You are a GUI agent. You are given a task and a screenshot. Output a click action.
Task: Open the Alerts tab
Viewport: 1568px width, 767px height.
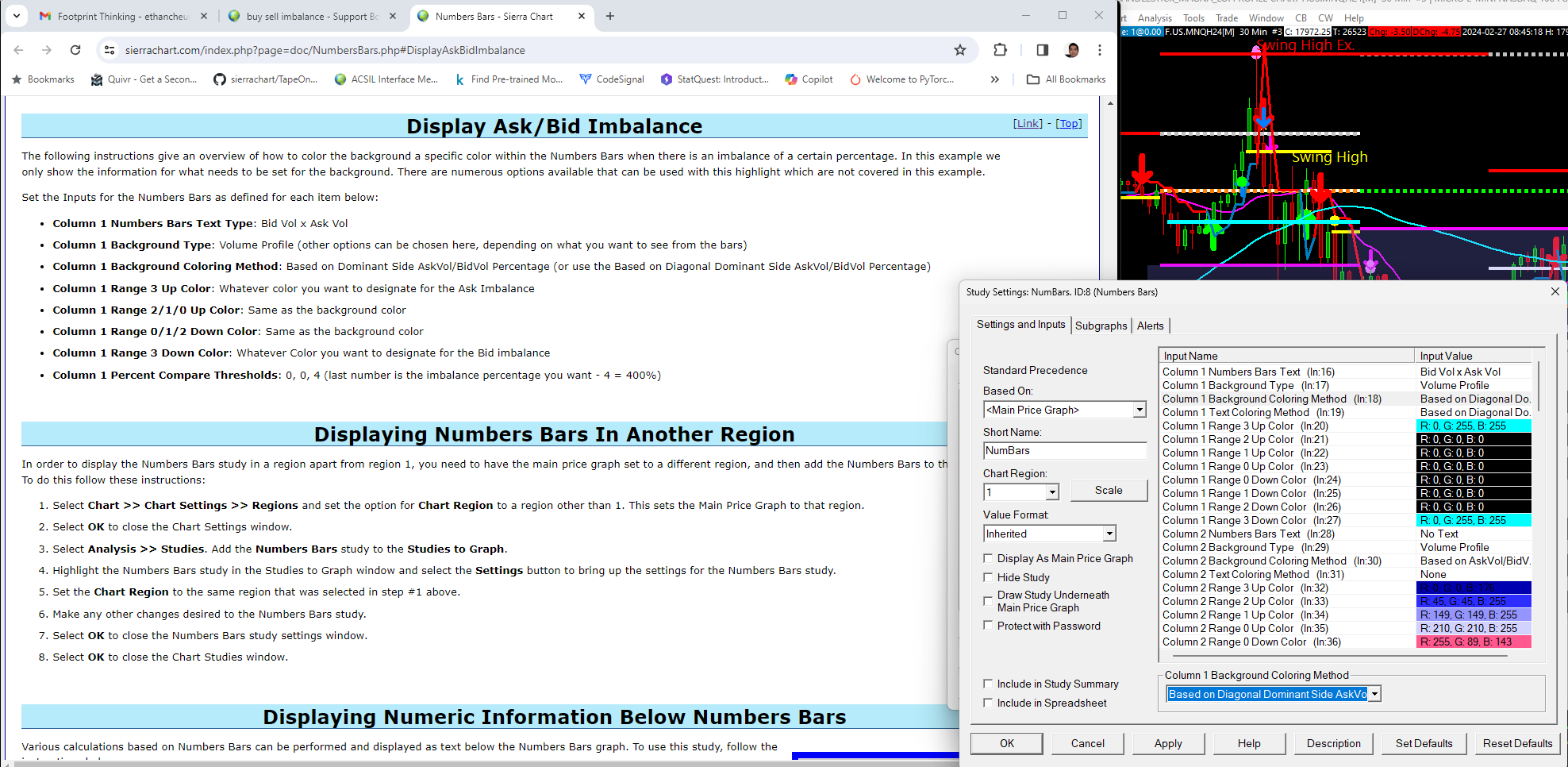pyautogui.click(x=1150, y=326)
